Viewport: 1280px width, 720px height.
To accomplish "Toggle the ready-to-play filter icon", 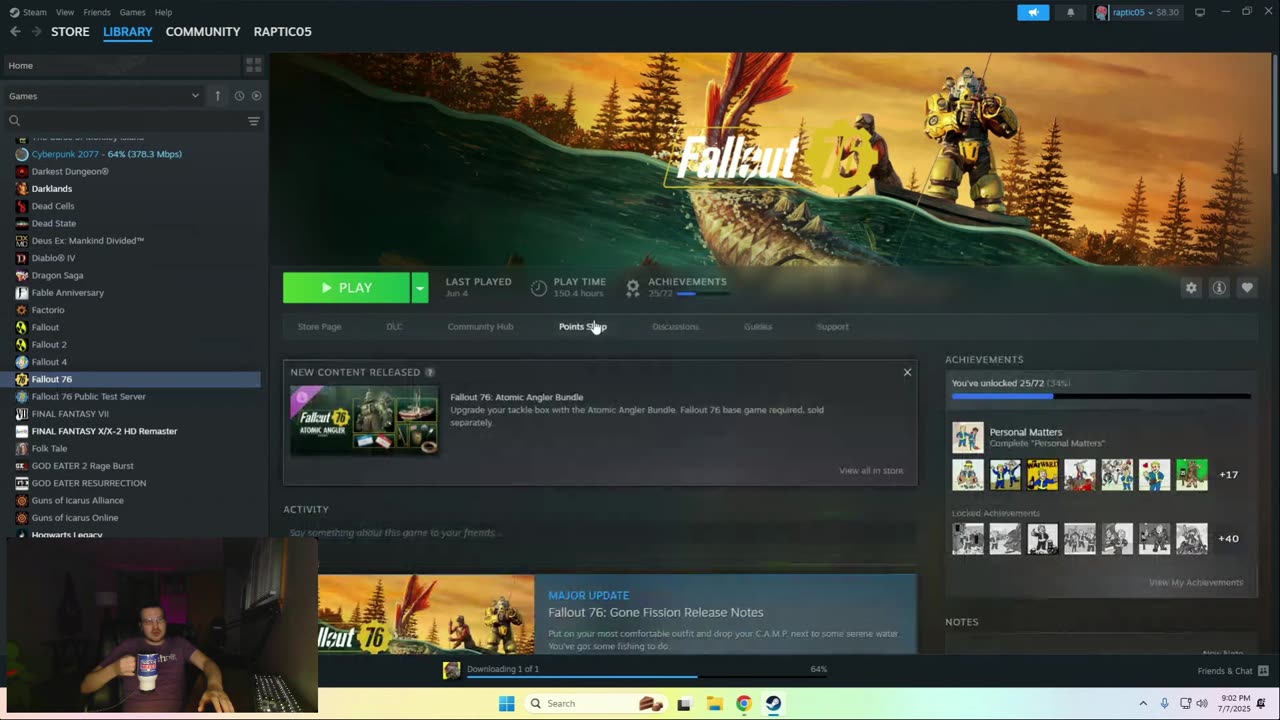I will tap(256, 96).
